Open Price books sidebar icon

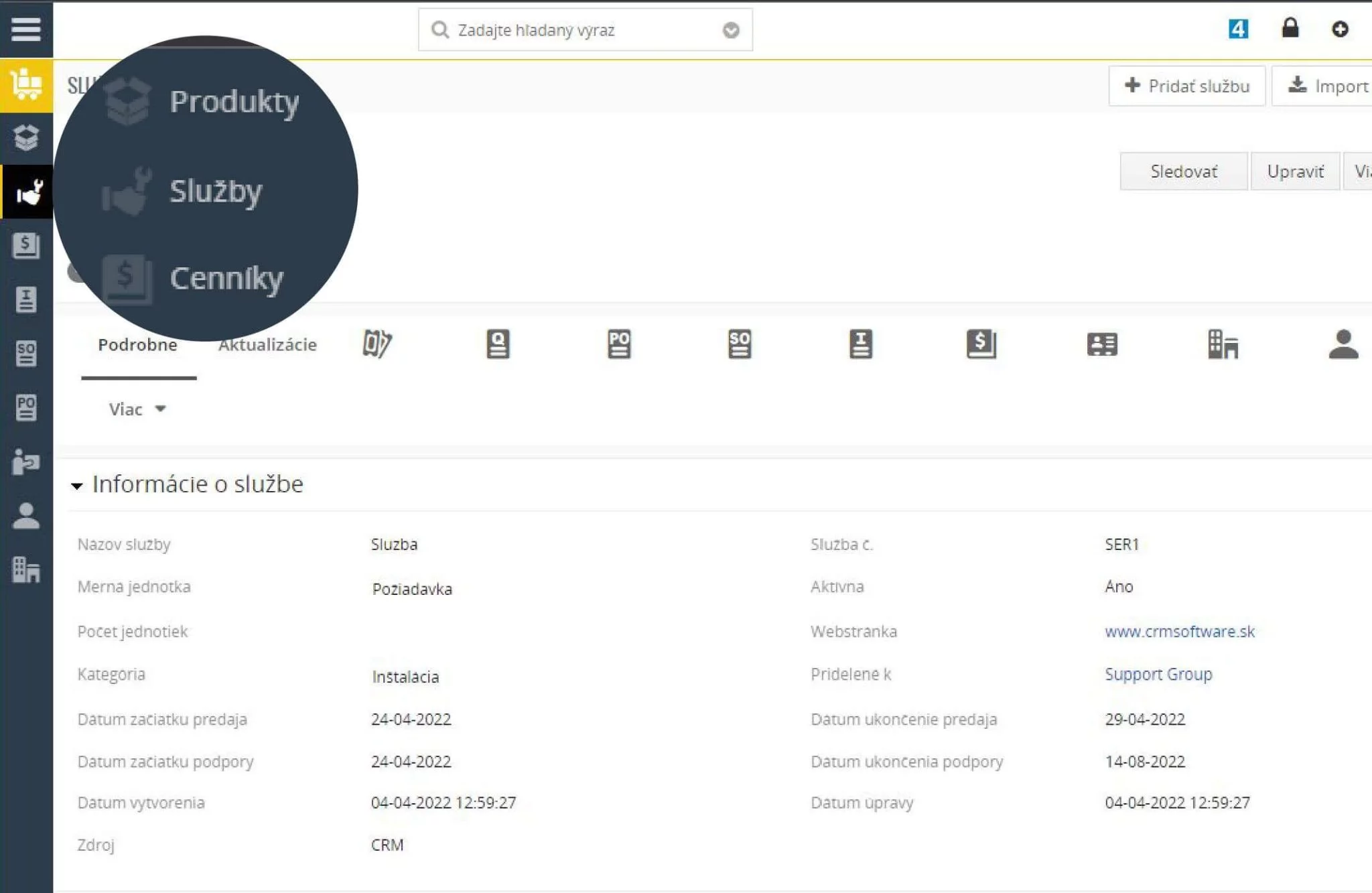[x=26, y=245]
